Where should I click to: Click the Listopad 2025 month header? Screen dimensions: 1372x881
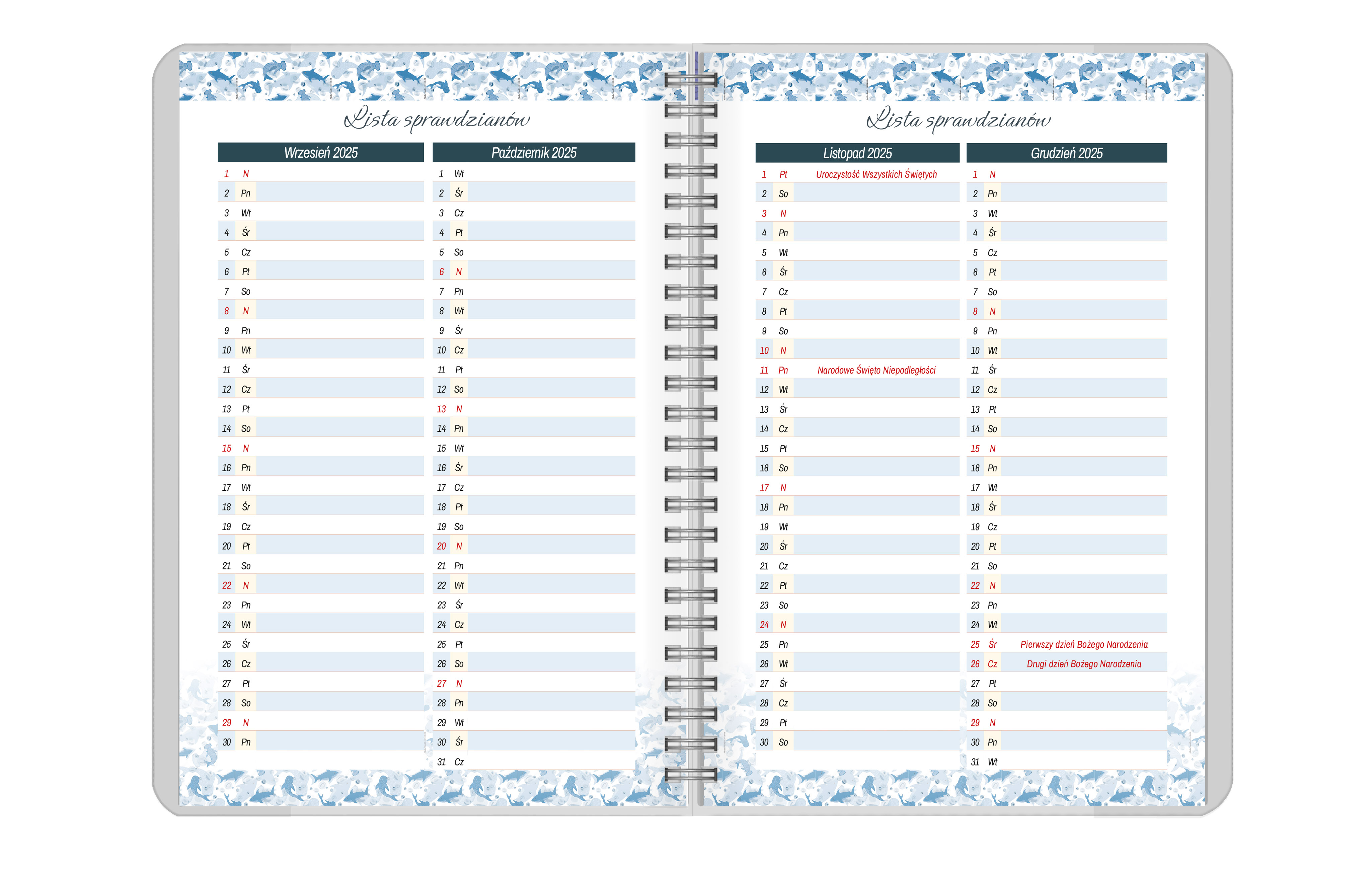tap(857, 153)
